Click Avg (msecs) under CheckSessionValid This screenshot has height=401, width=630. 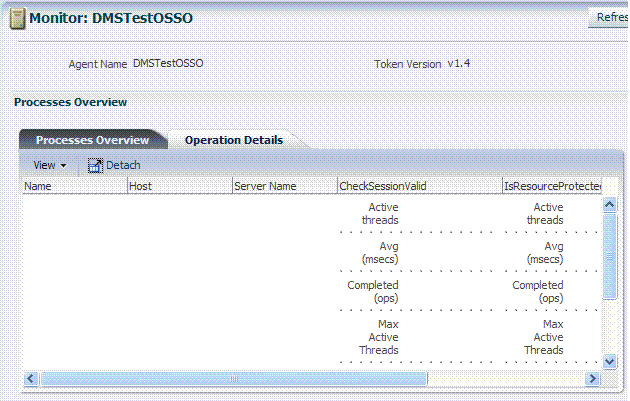pos(380,253)
